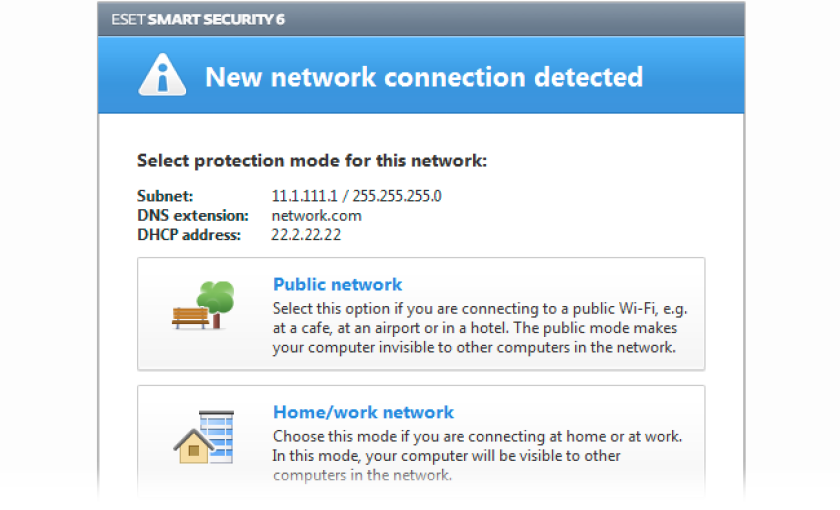Screen dimensions: 840x510
Task: Click the New network connection detected header
Action: (424, 77)
